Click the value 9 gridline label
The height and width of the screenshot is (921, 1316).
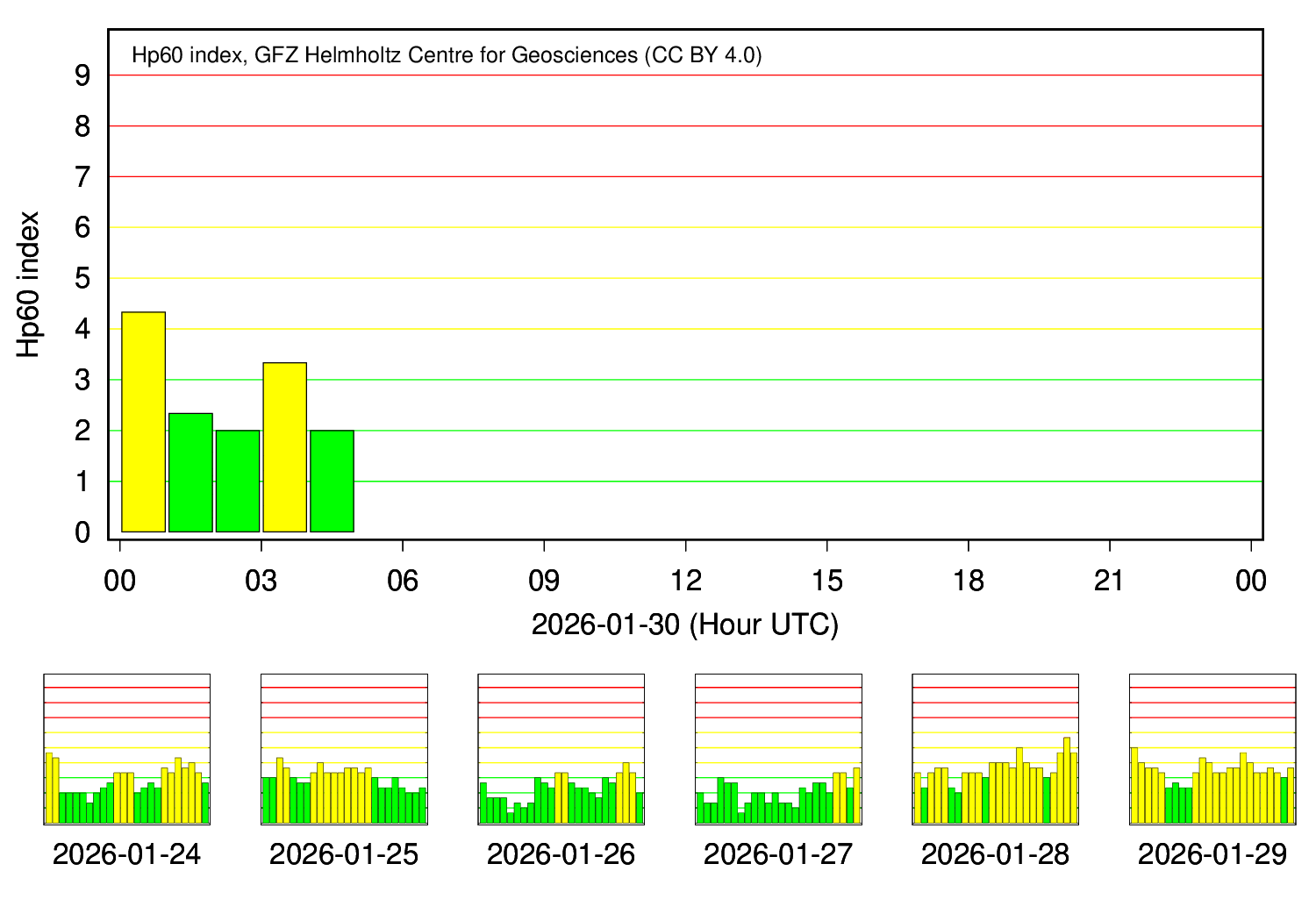click(x=81, y=76)
